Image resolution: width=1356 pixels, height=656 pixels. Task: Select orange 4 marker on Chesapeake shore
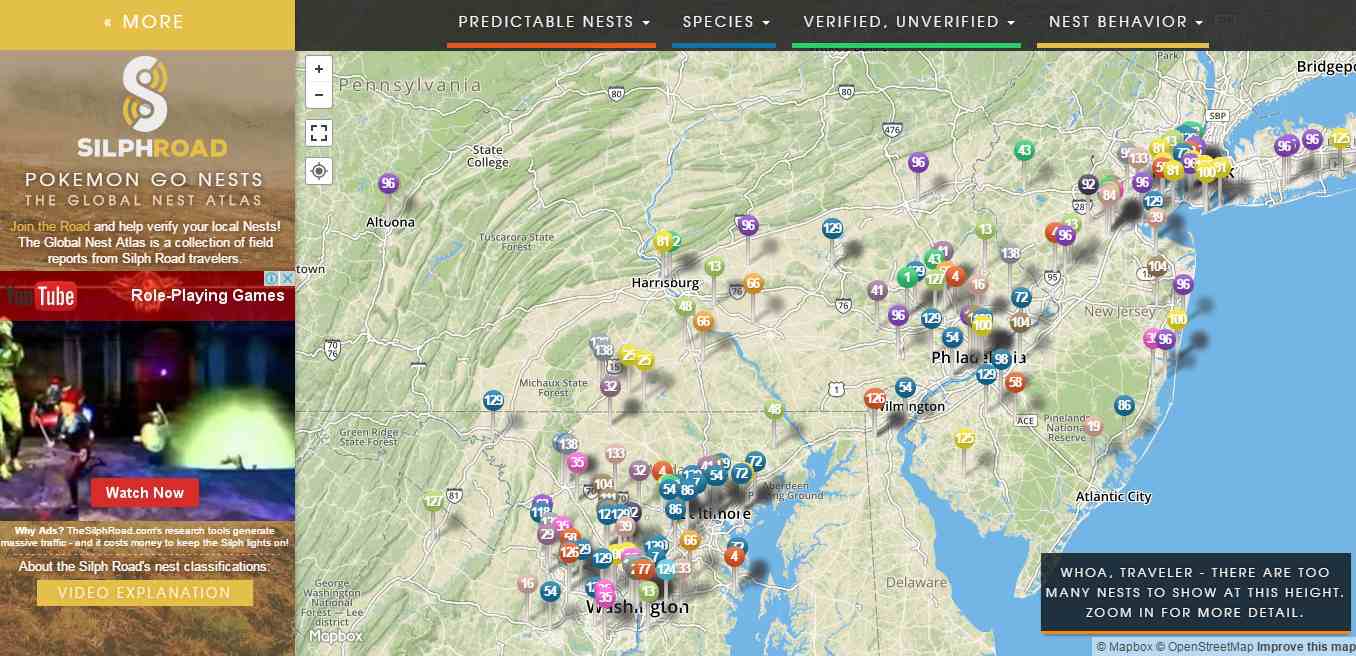[735, 556]
